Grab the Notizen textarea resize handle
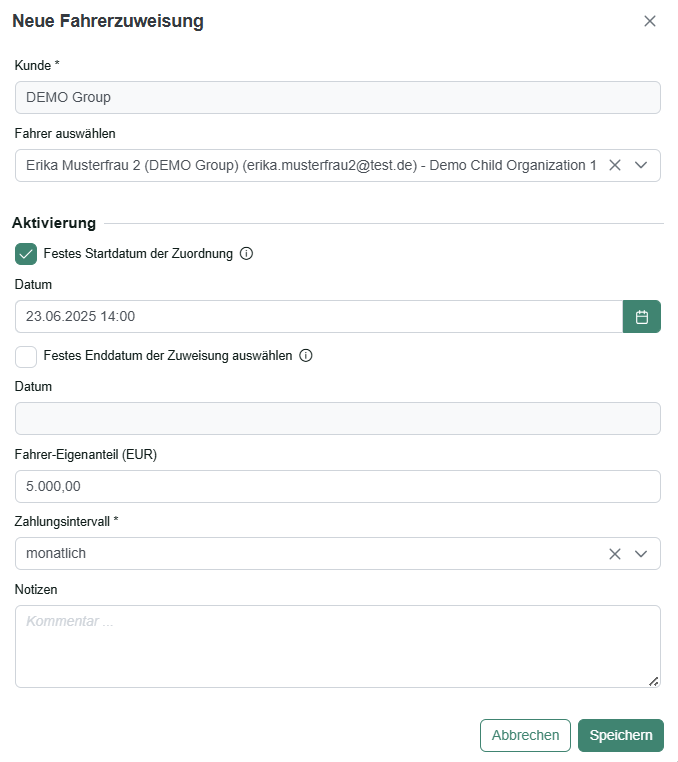 [x=654, y=681]
